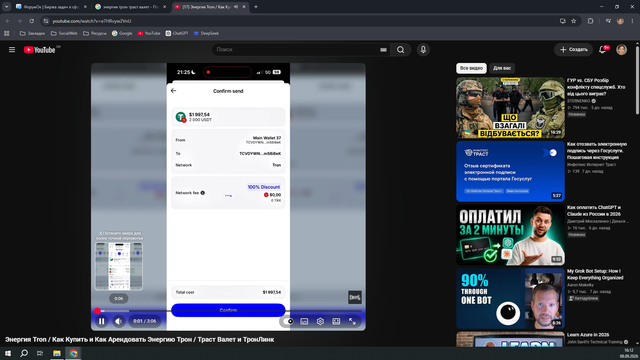This screenshot has width=640, height=360.
Task: Open the DeepSeek bookmark
Action: click(206, 33)
